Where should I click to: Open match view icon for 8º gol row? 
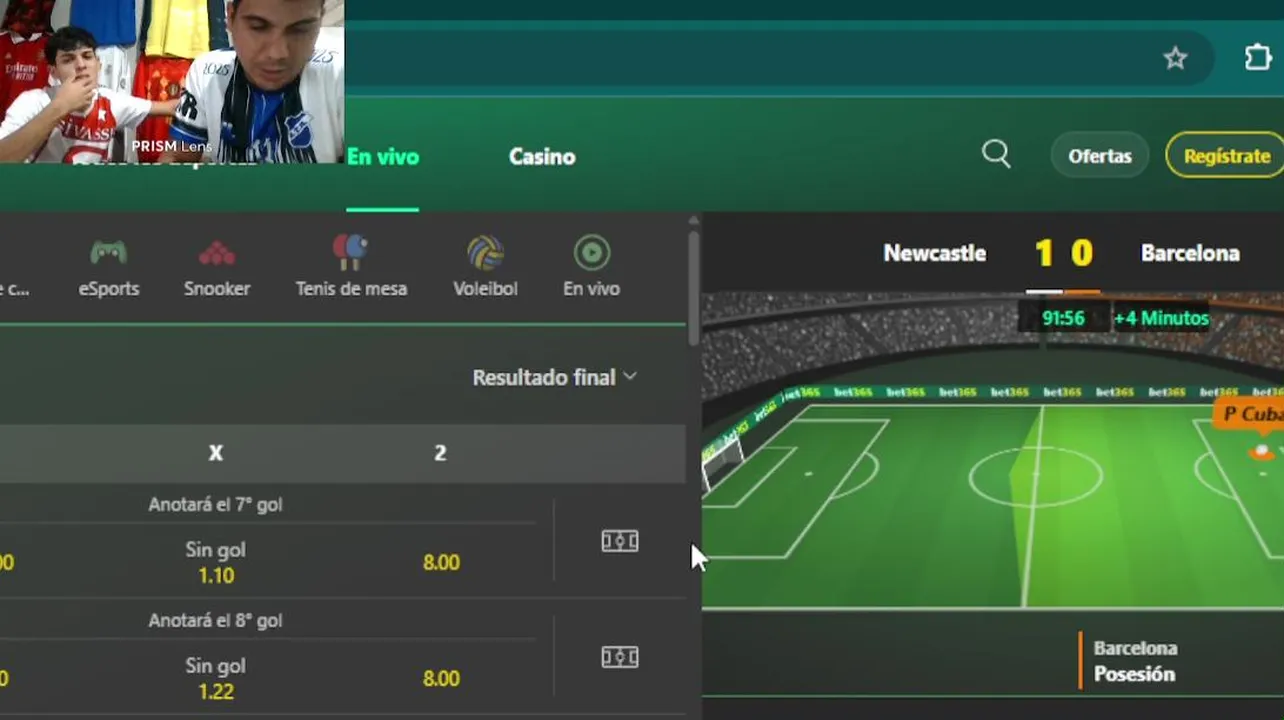coord(619,657)
